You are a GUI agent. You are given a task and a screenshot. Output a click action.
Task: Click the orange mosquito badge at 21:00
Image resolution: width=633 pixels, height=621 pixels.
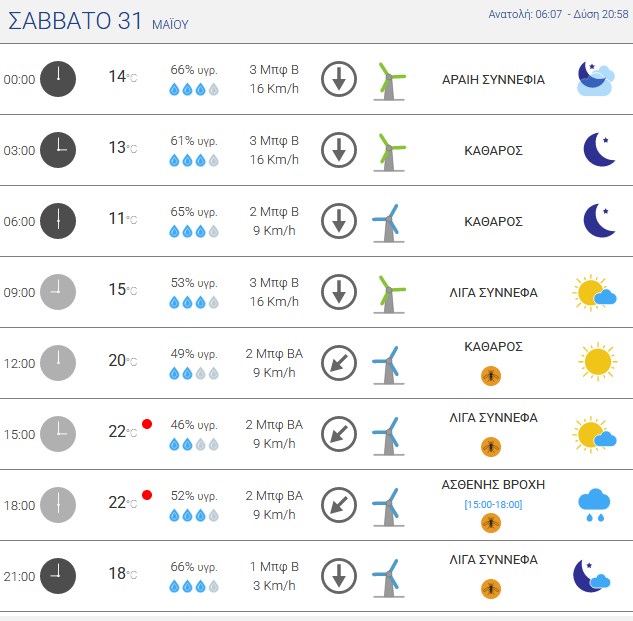(491, 588)
